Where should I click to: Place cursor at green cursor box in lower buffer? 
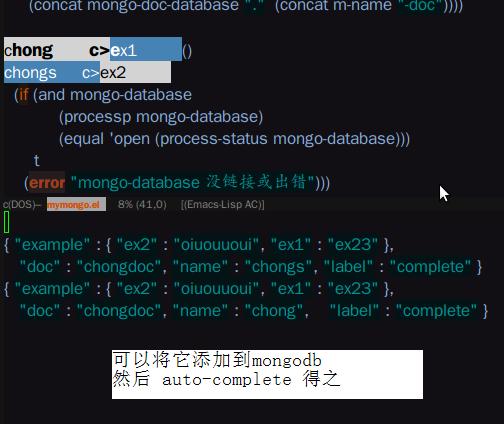[x=7, y=222]
